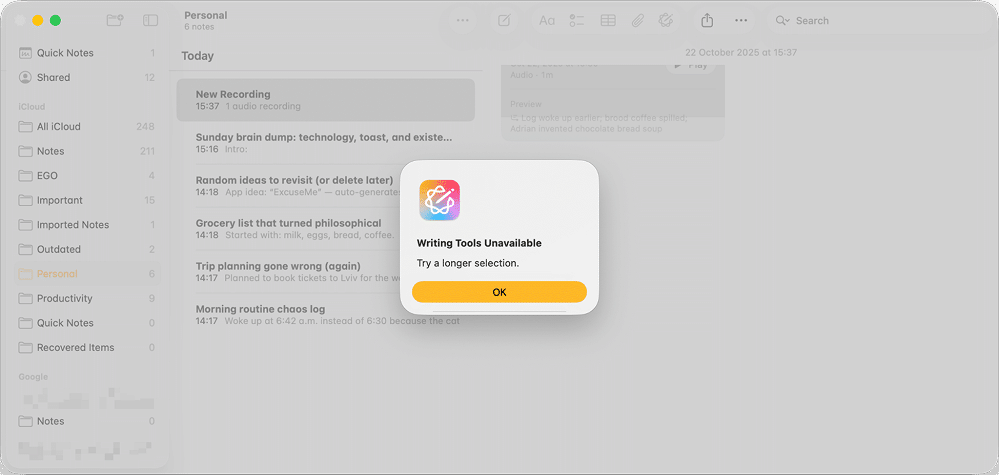Open the Imported Notes folder
The image size is (999, 475).
pyautogui.click(x=87, y=225)
